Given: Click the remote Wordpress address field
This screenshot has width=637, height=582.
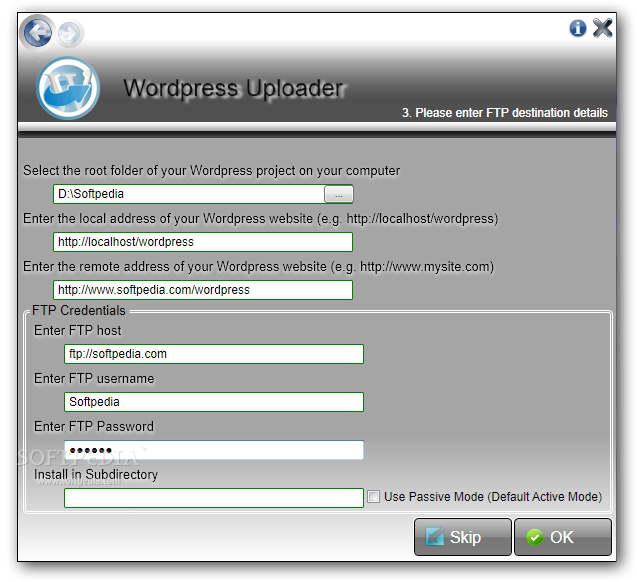Looking at the screenshot, I should coord(203,290).
